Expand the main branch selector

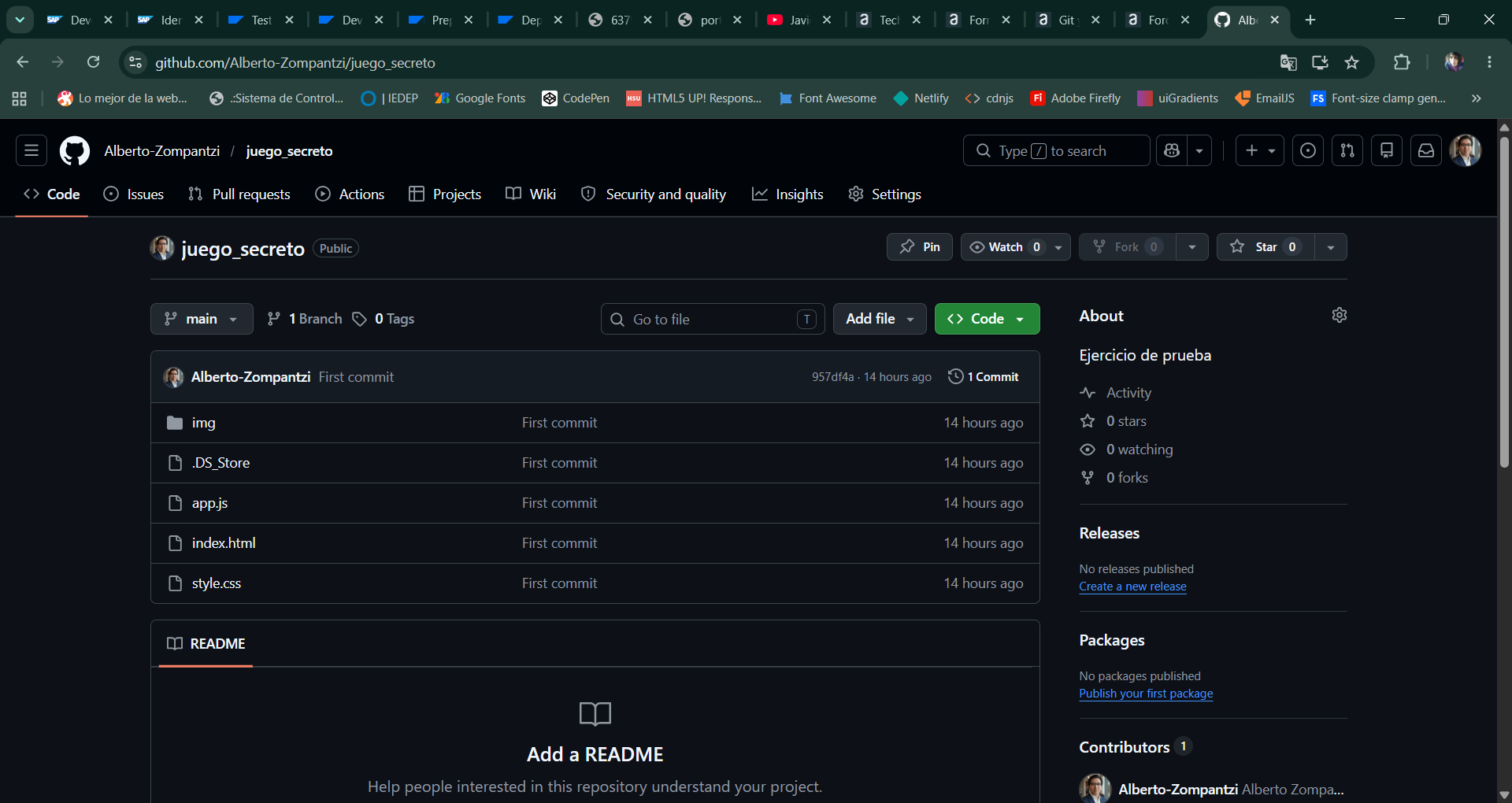coord(202,319)
